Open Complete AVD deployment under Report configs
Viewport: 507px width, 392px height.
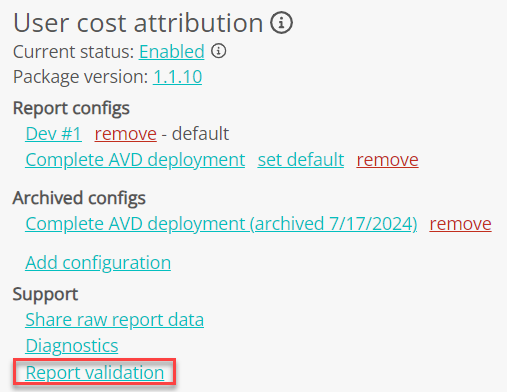(135, 160)
